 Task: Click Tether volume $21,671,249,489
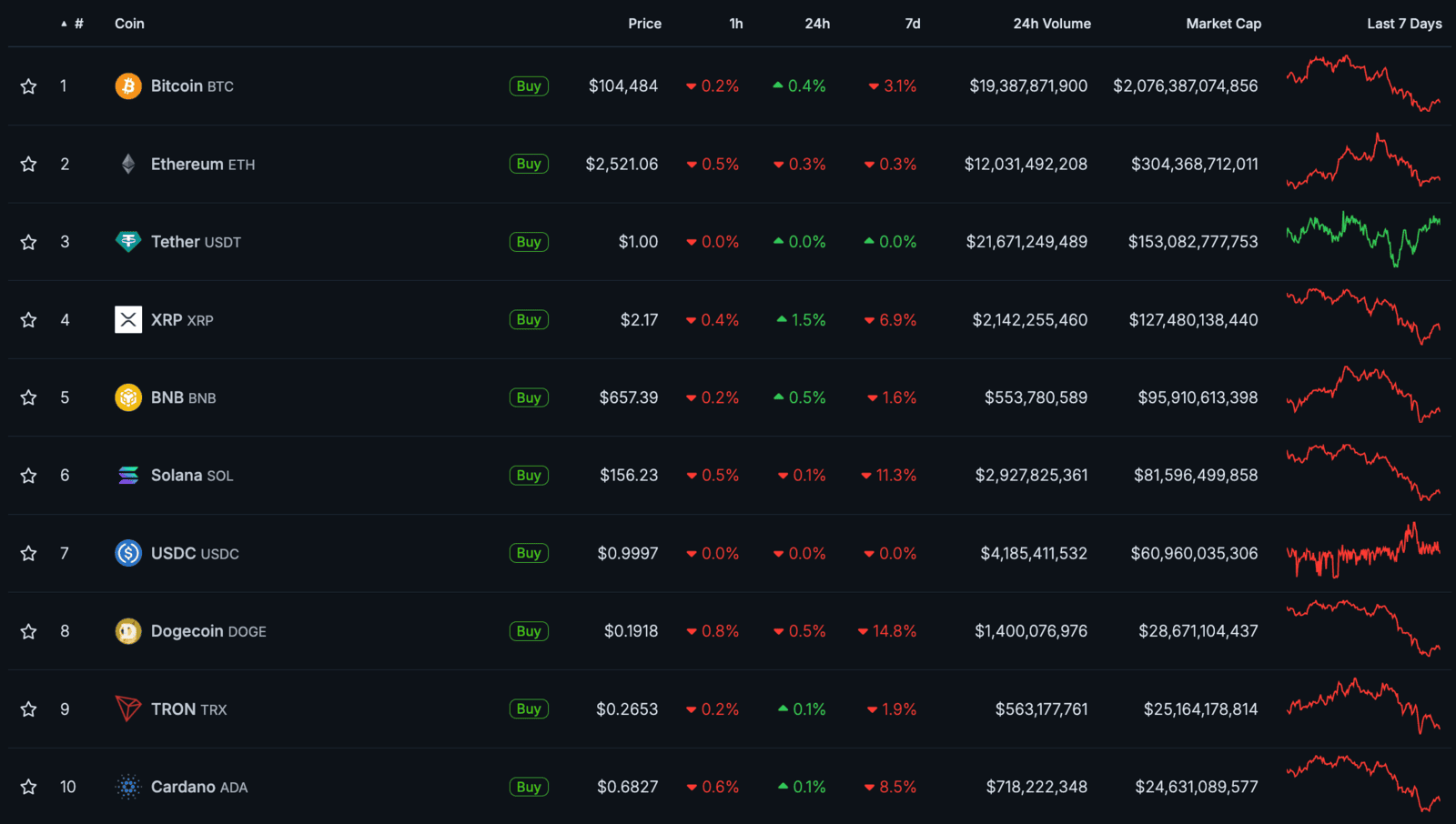coord(1026,242)
